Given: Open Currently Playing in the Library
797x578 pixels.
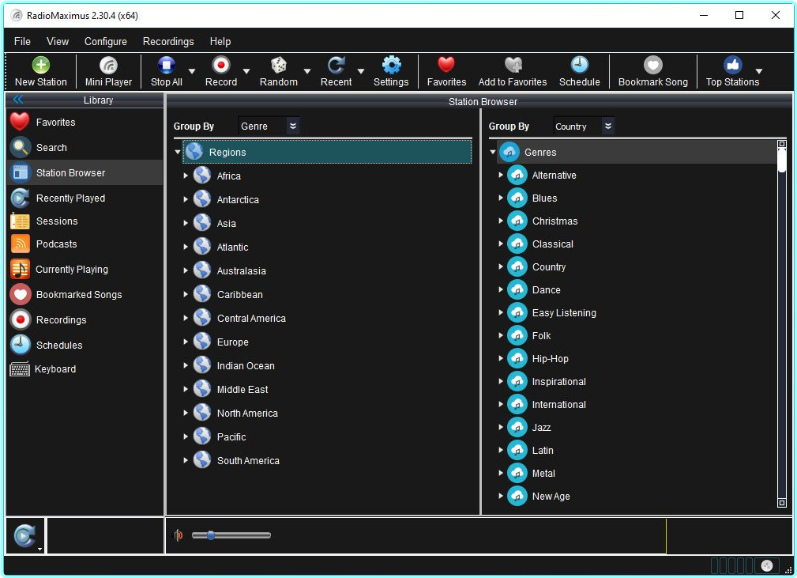Looking at the screenshot, I should [84, 269].
